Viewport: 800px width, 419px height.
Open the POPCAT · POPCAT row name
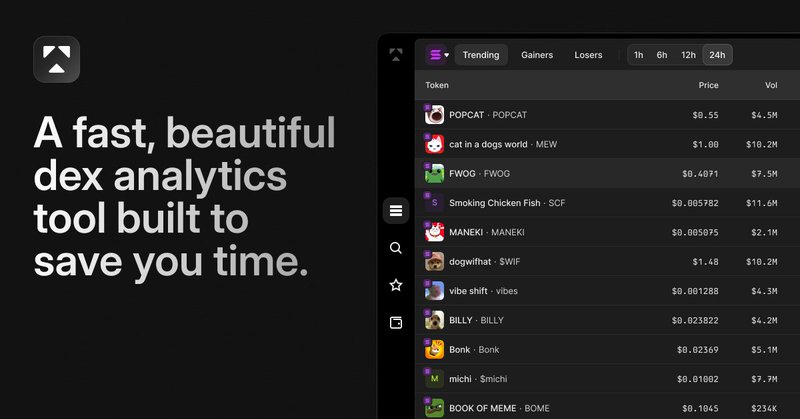click(488, 115)
